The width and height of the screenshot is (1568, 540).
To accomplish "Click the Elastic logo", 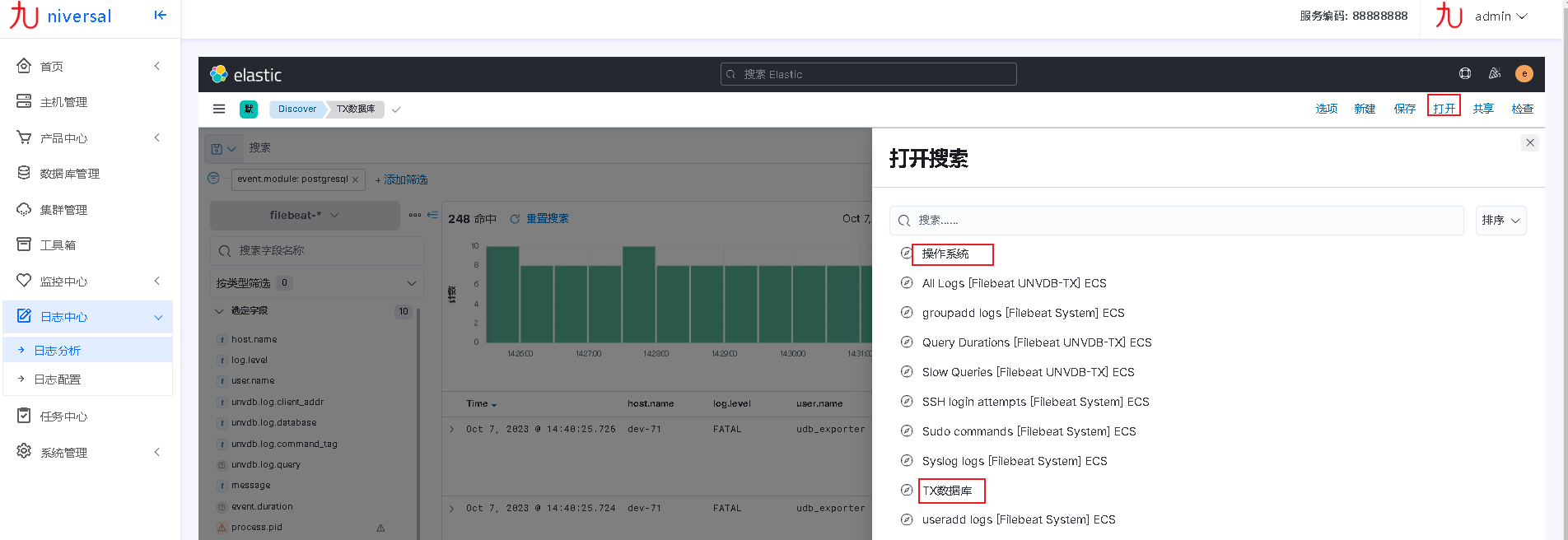I will click(245, 75).
